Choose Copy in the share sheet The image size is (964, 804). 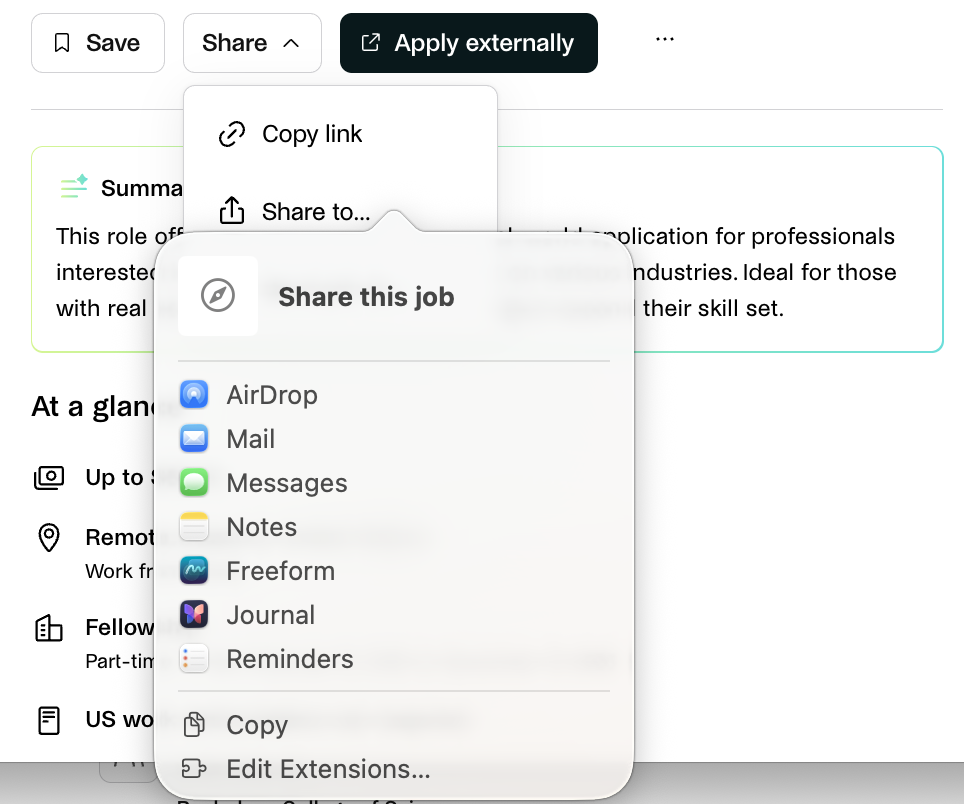pos(393,725)
